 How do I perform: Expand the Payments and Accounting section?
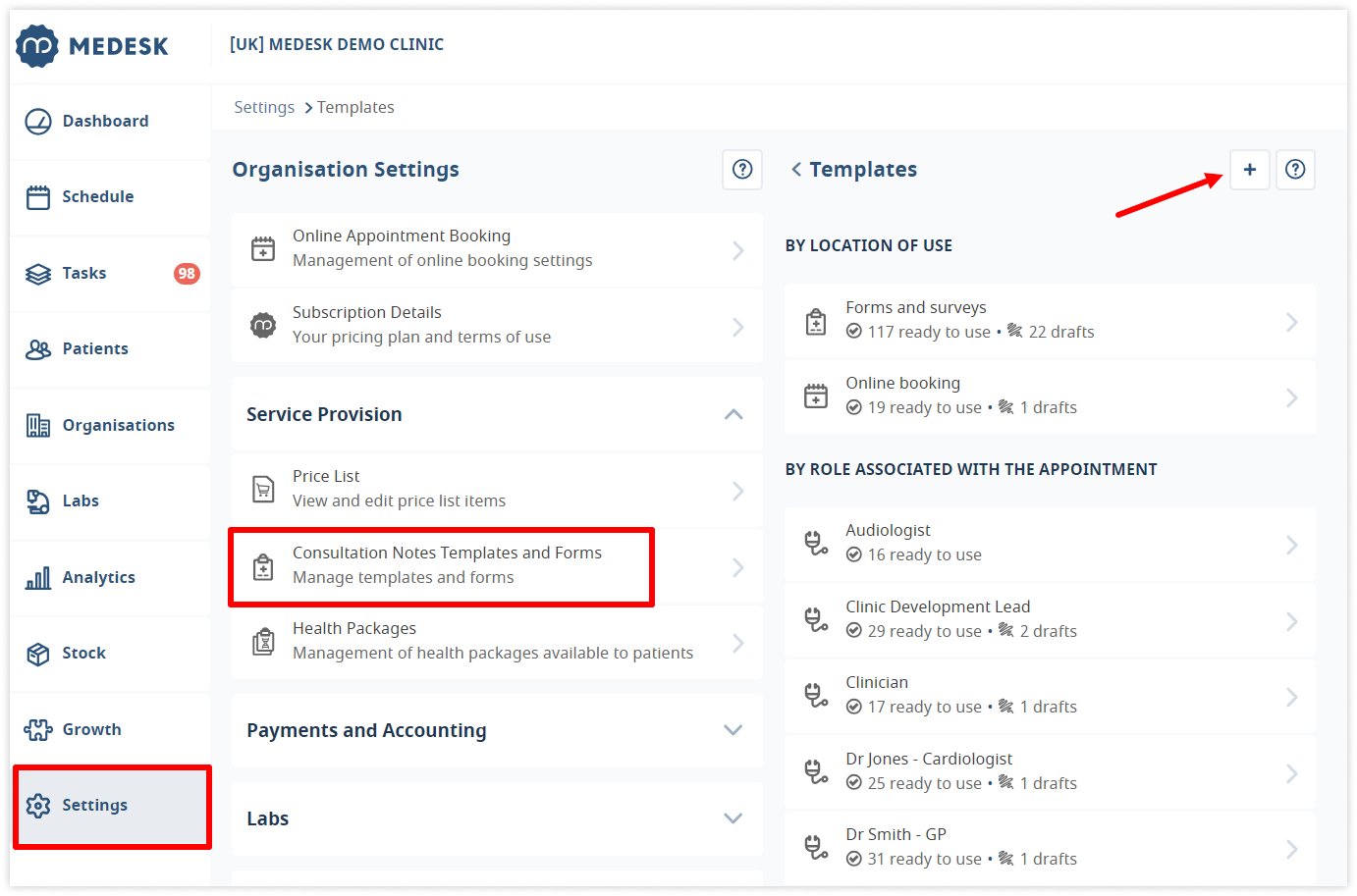[733, 730]
